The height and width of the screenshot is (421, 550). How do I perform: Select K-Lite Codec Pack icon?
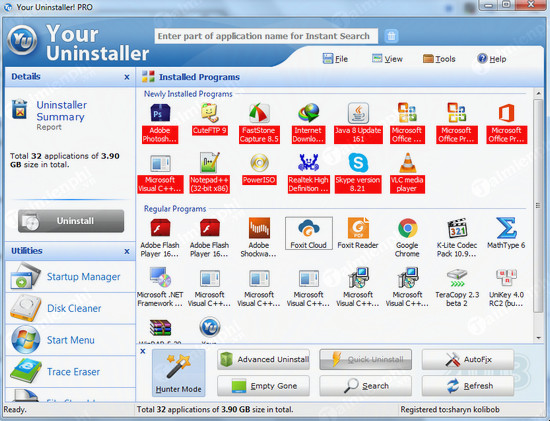(x=457, y=228)
